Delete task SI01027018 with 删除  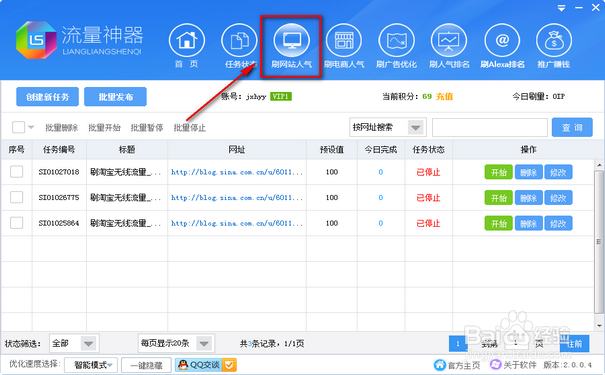pyautogui.click(x=529, y=172)
